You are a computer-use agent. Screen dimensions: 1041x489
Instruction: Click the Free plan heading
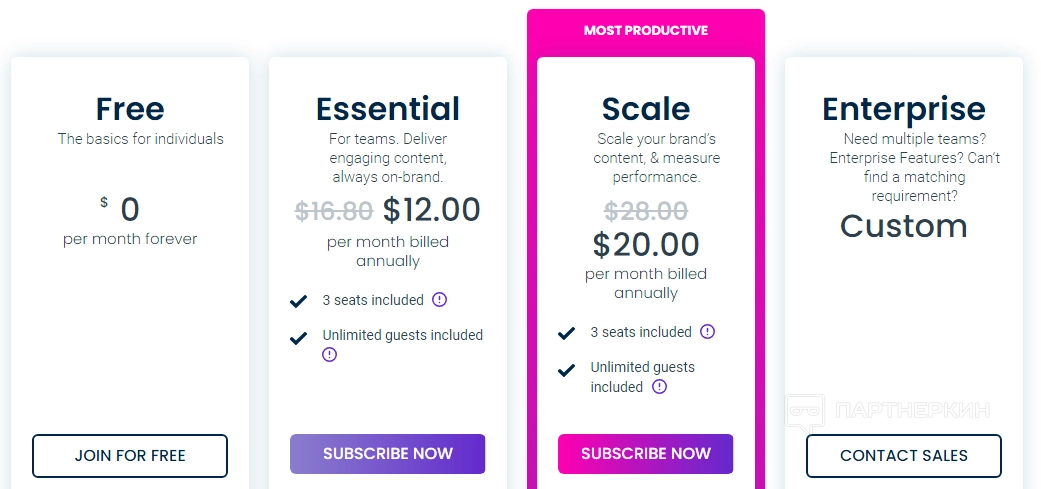coord(130,108)
